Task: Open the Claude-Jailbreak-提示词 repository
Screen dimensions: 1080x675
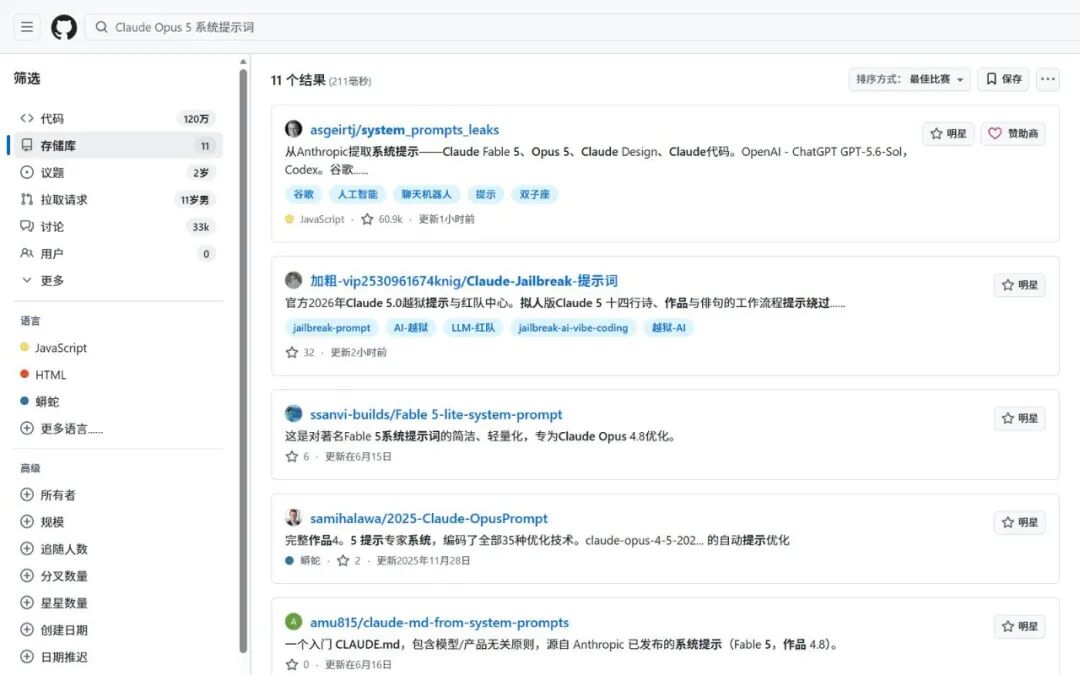Action: tap(464, 281)
